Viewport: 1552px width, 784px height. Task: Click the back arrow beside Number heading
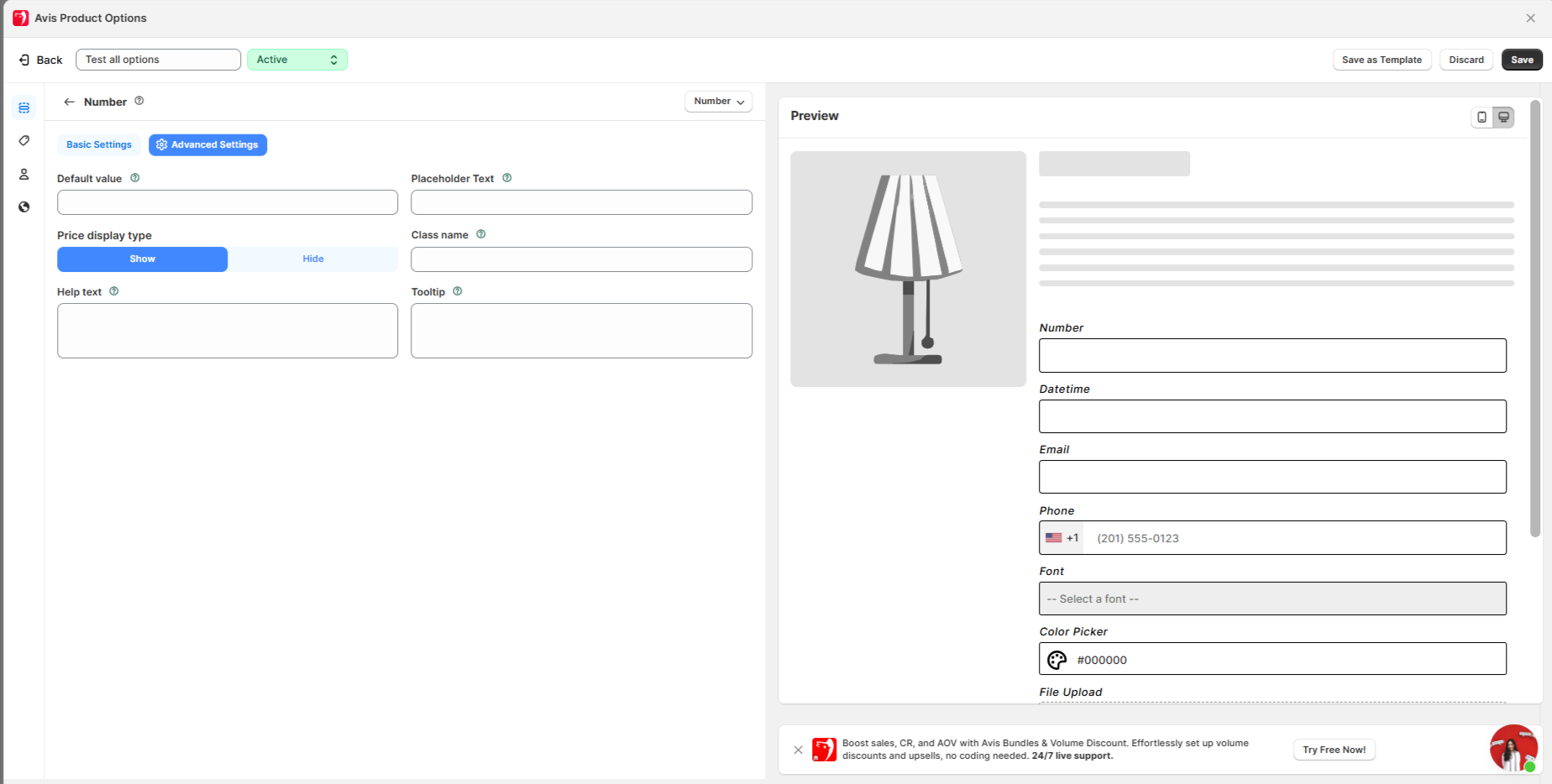click(69, 102)
